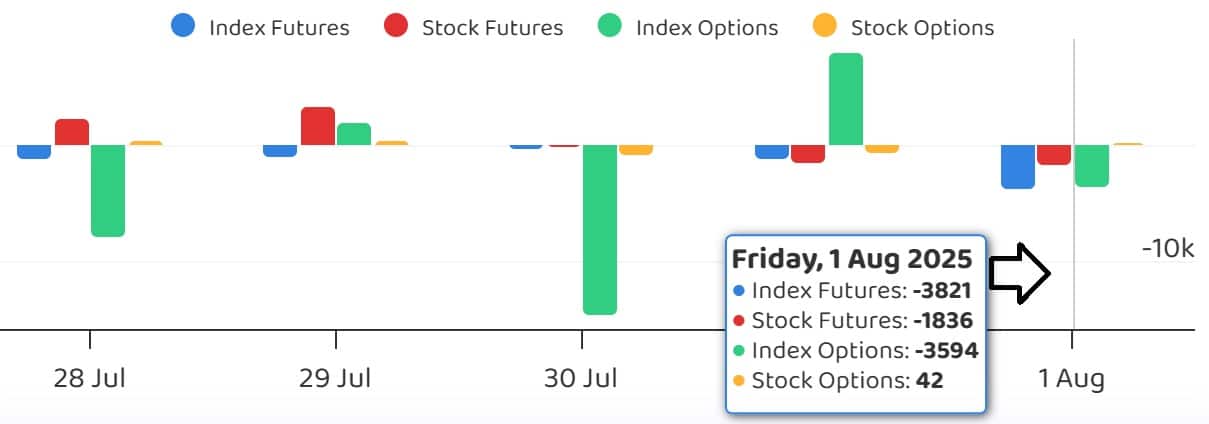Select the large green bar on 30 Jul

pyautogui.click(x=600, y=229)
